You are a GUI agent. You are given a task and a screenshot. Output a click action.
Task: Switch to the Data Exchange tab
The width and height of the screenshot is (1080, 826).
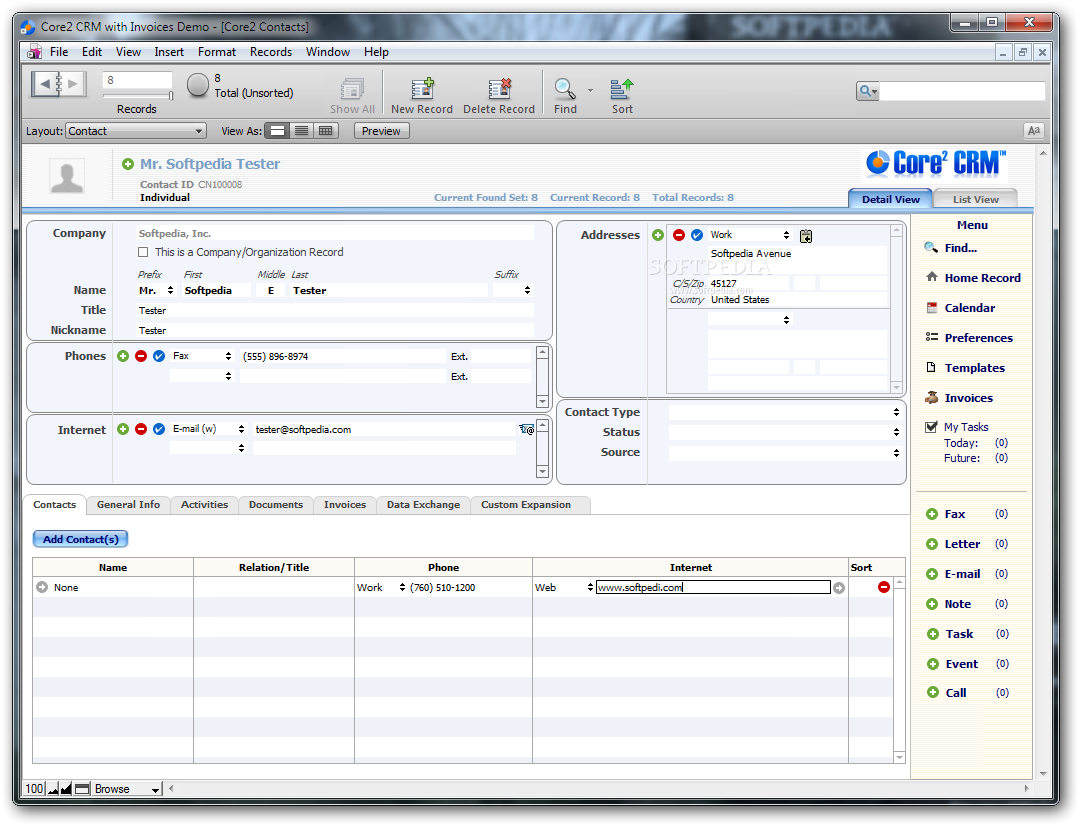pos(424,505)
